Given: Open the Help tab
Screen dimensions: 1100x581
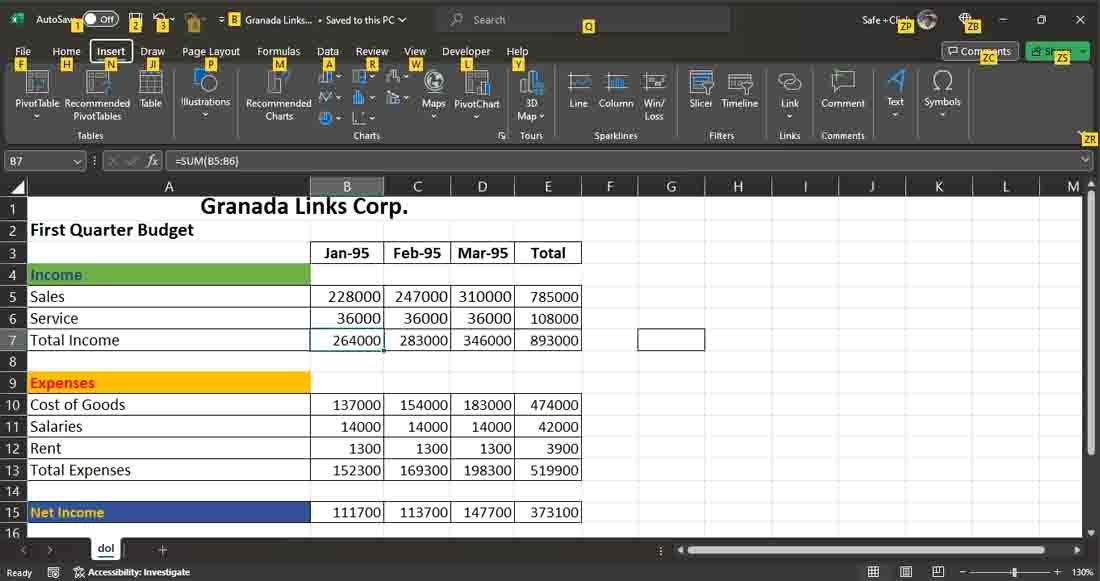Looking at the screenshot, I should click(x=517, y=51).
